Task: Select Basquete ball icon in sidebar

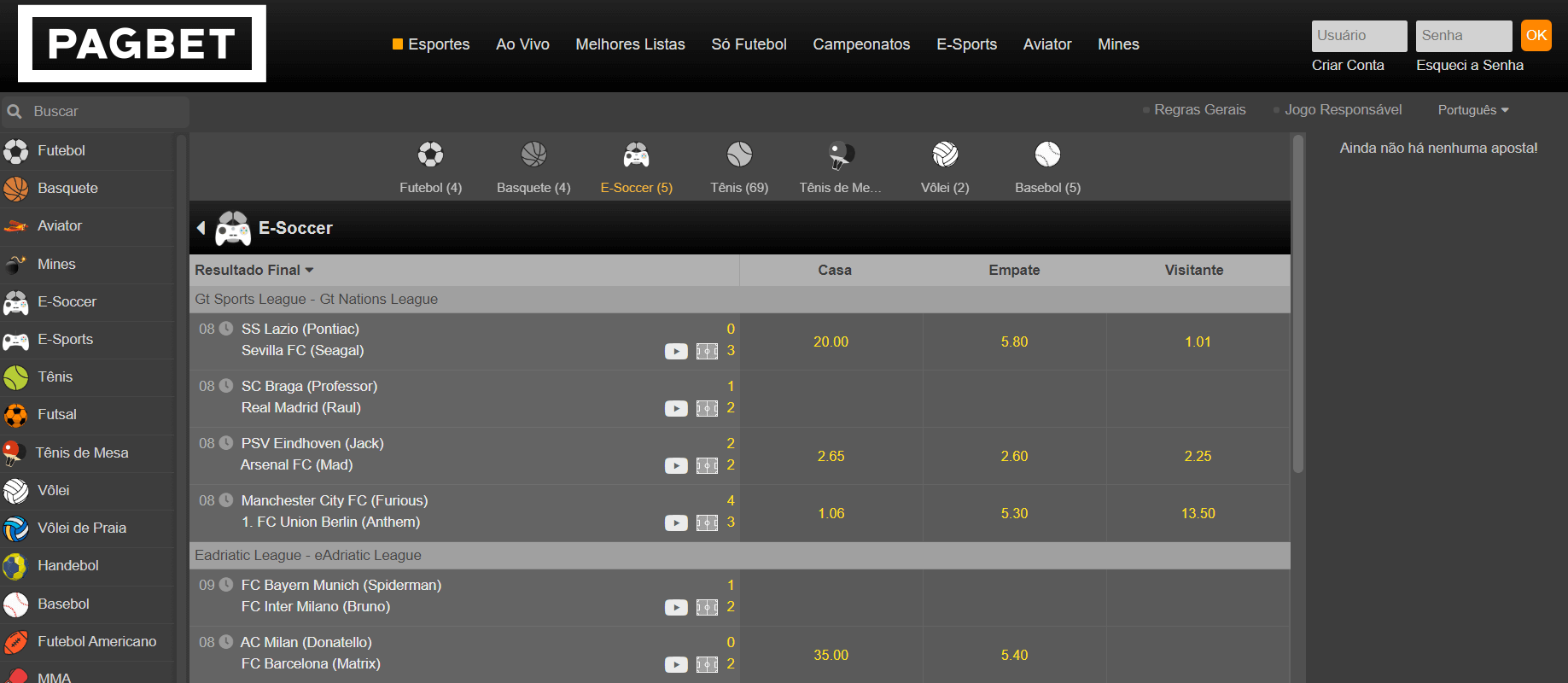Action: point(15,189)
